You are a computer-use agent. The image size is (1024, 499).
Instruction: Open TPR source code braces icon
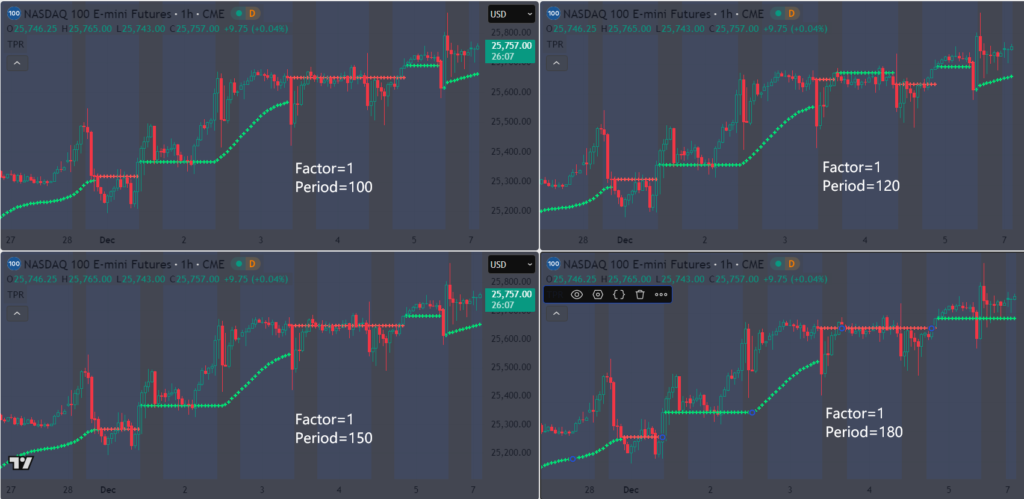[x=619, y=295]
